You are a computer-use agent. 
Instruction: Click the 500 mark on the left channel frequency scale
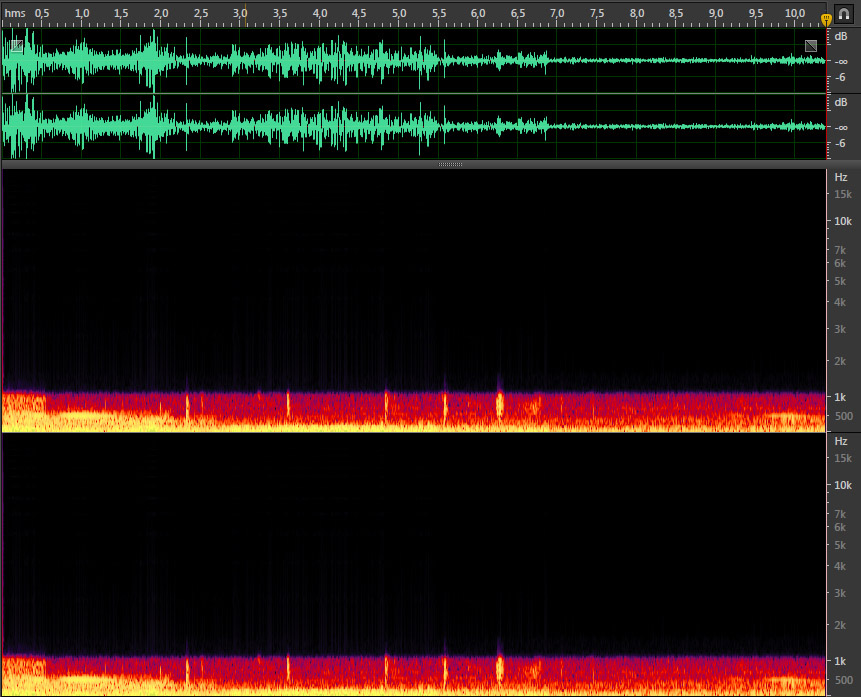[843, 416]
